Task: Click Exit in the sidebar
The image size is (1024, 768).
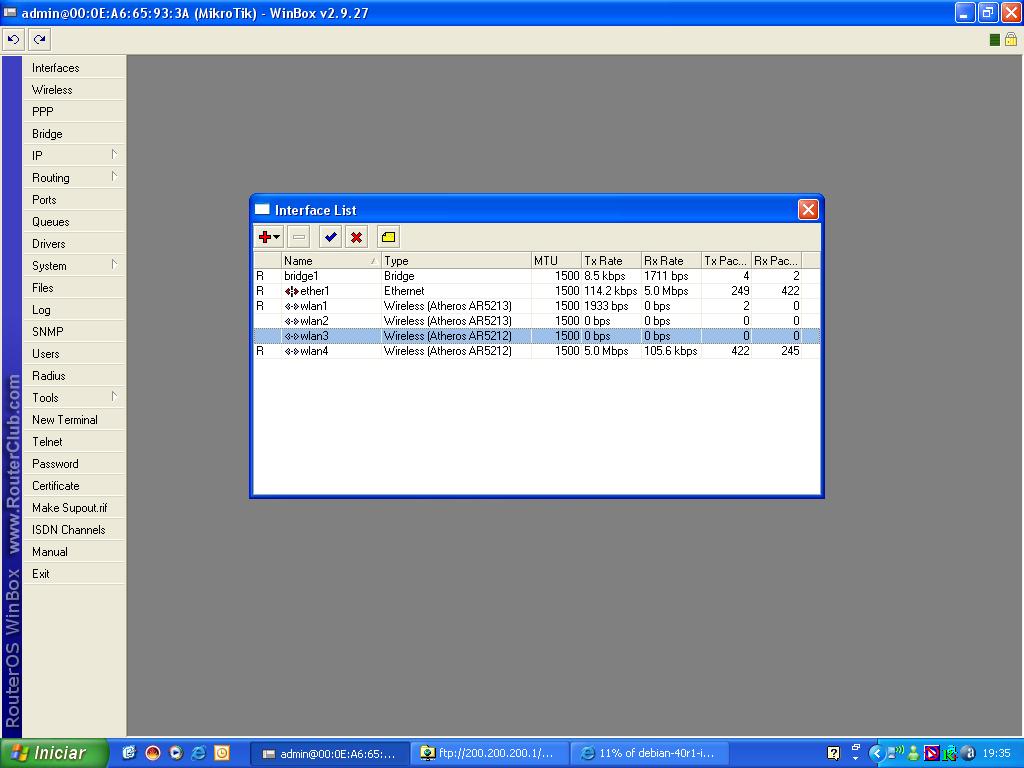Action: [x=74, y=573]
